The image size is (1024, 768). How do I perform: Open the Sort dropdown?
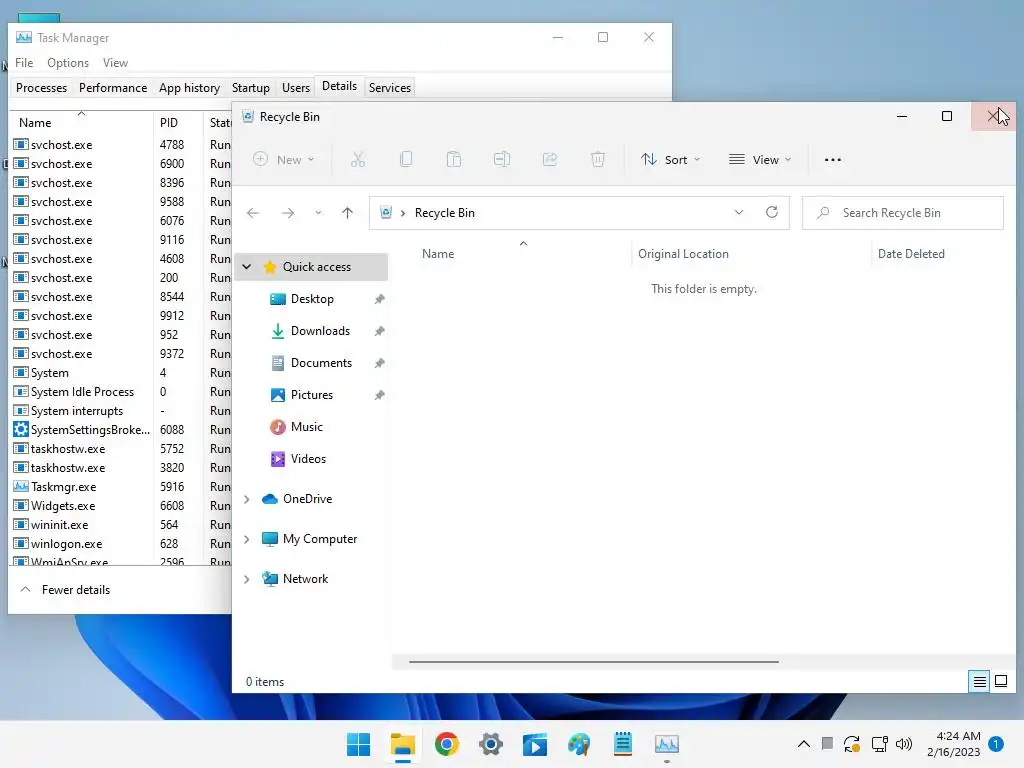point(671,159)
